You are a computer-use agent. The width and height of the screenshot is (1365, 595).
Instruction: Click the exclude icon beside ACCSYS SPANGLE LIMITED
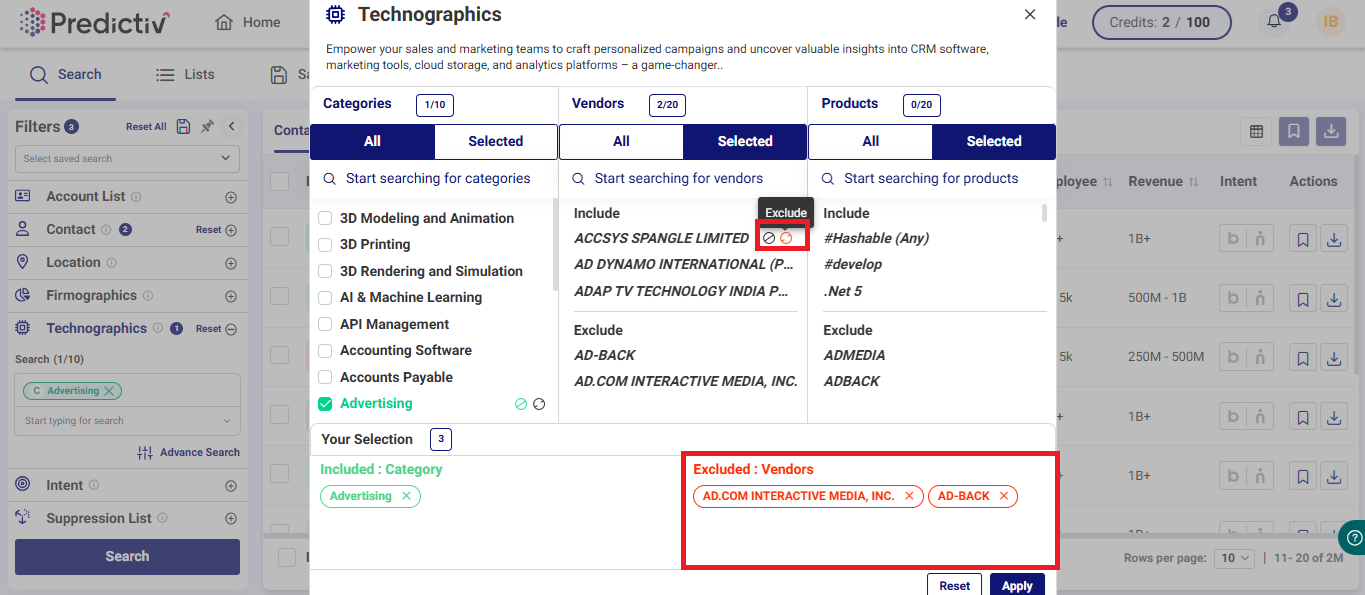[786, 238]
